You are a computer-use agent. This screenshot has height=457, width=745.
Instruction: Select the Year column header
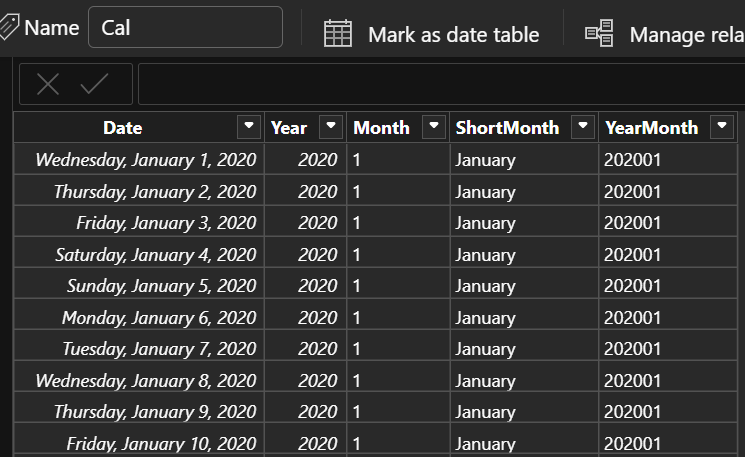[289, 128]
